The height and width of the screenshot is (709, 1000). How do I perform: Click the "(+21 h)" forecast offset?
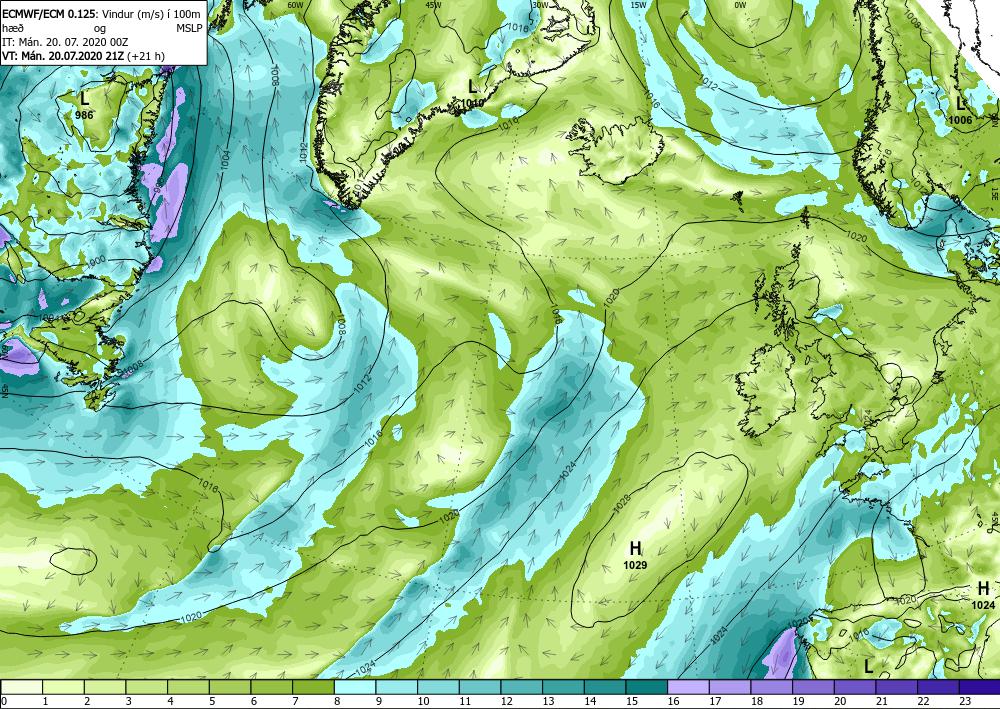[146, 56]
